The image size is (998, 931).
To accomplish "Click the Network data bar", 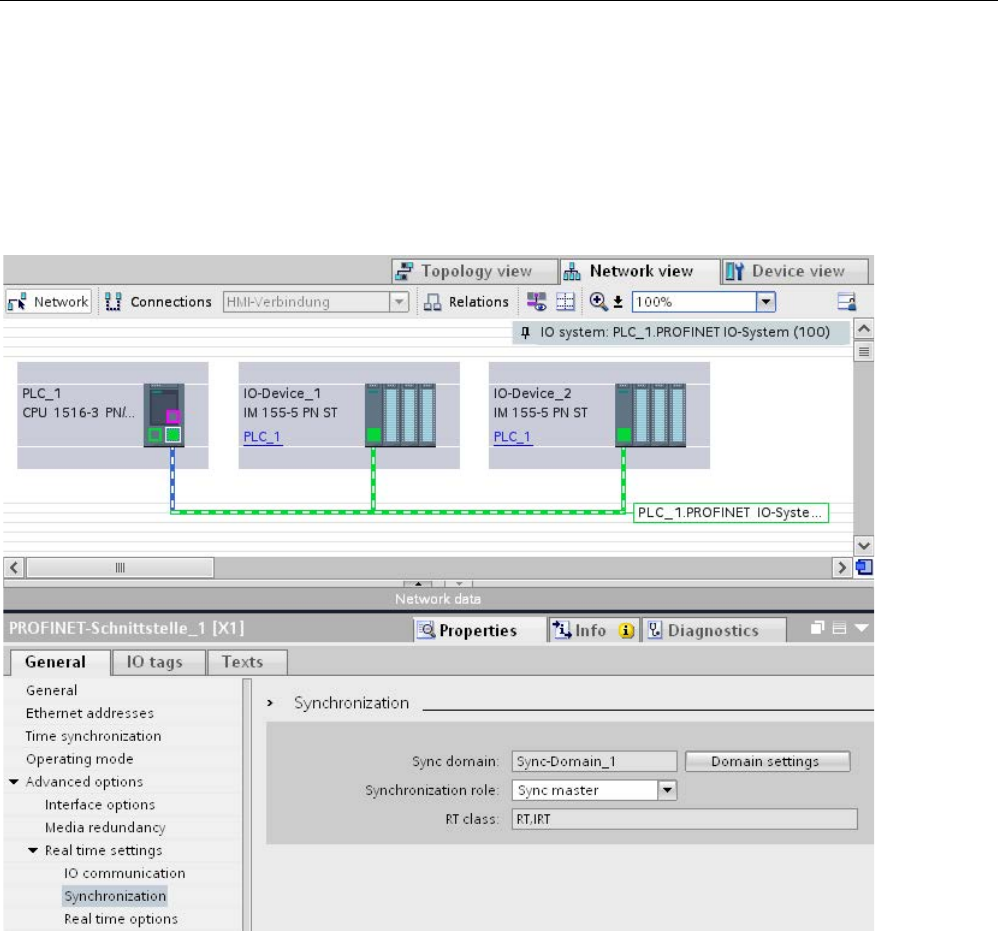I will pos(439,599).
